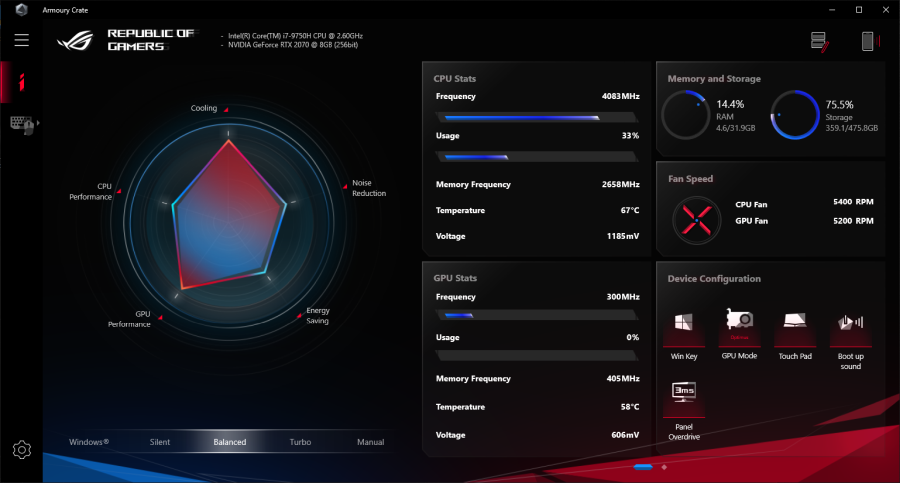Click the Energy Saving radar label
900x483 pixels.
[318, 315]
